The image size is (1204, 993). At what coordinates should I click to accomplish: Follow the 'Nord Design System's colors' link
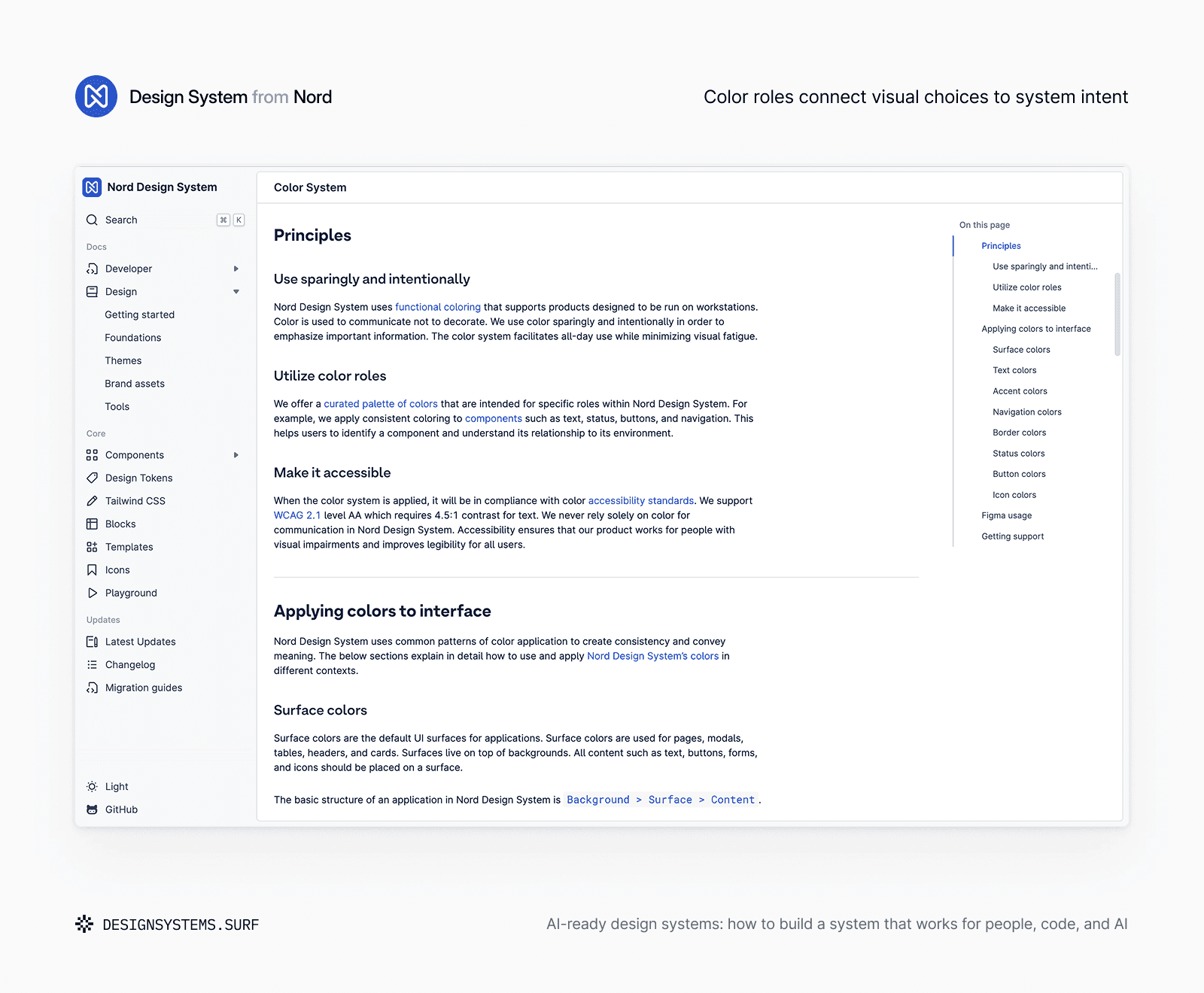[x=653, y=656]
